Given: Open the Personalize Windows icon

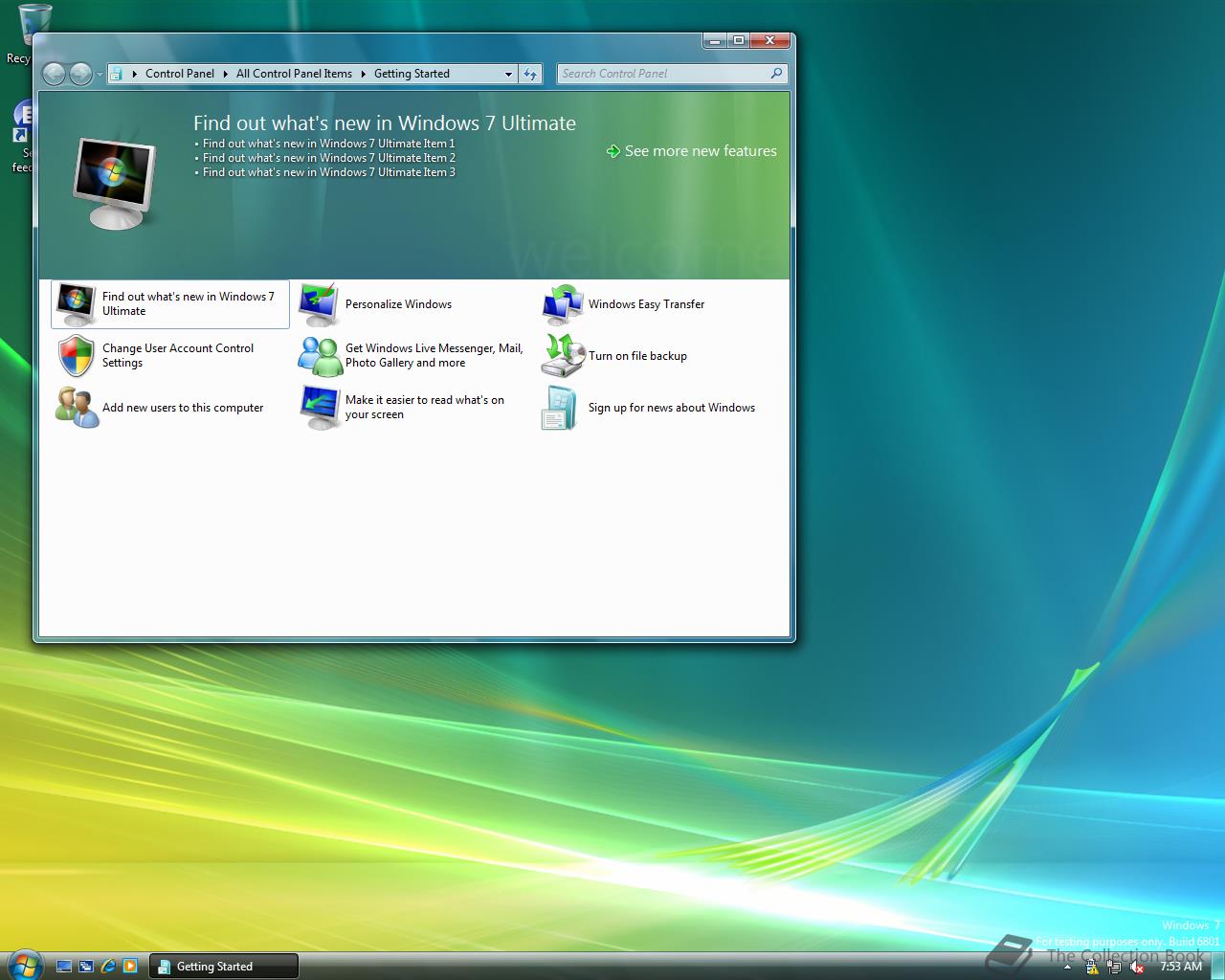Looking at the screenshot, I should click(x=319, y=304).
